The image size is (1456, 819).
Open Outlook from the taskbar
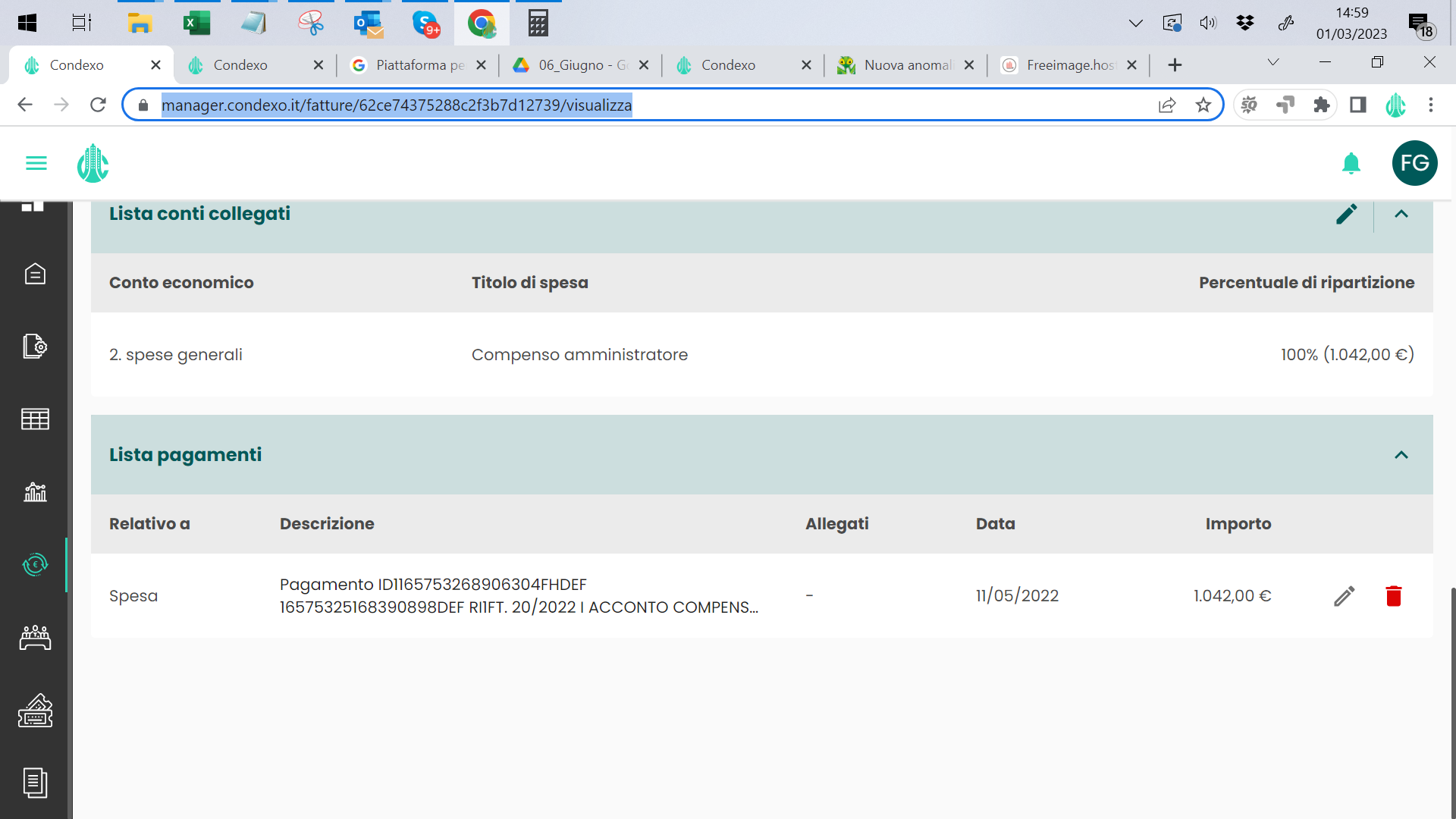368,23
